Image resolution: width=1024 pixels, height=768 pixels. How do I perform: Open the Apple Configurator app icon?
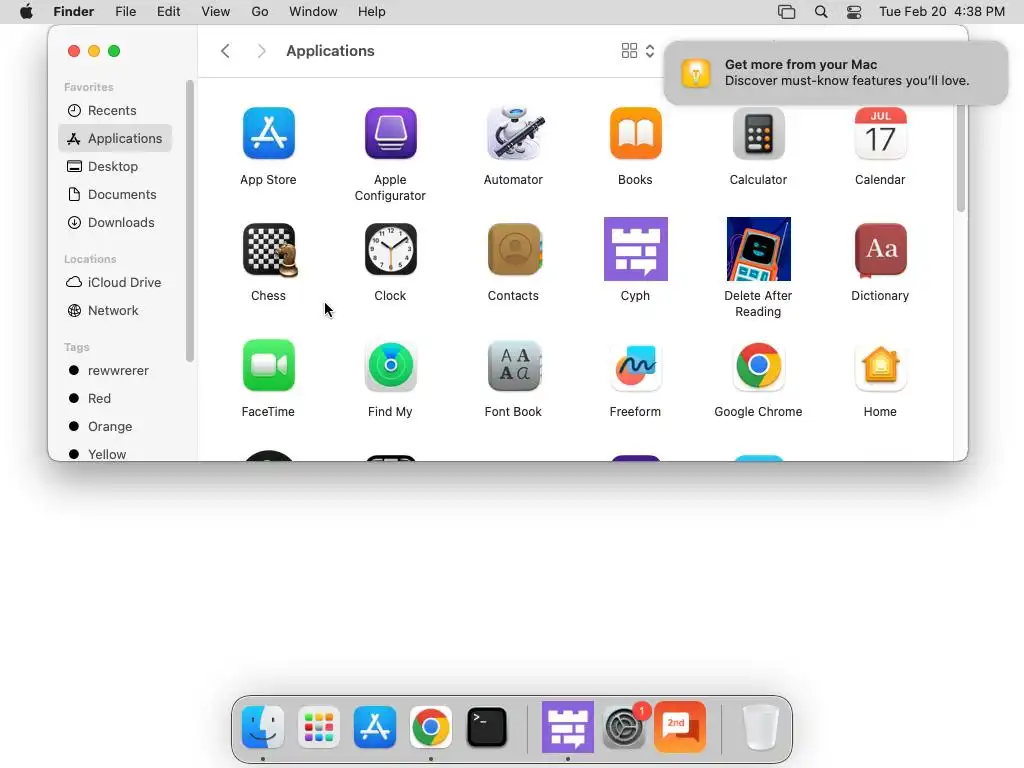(x=391, y=133)
